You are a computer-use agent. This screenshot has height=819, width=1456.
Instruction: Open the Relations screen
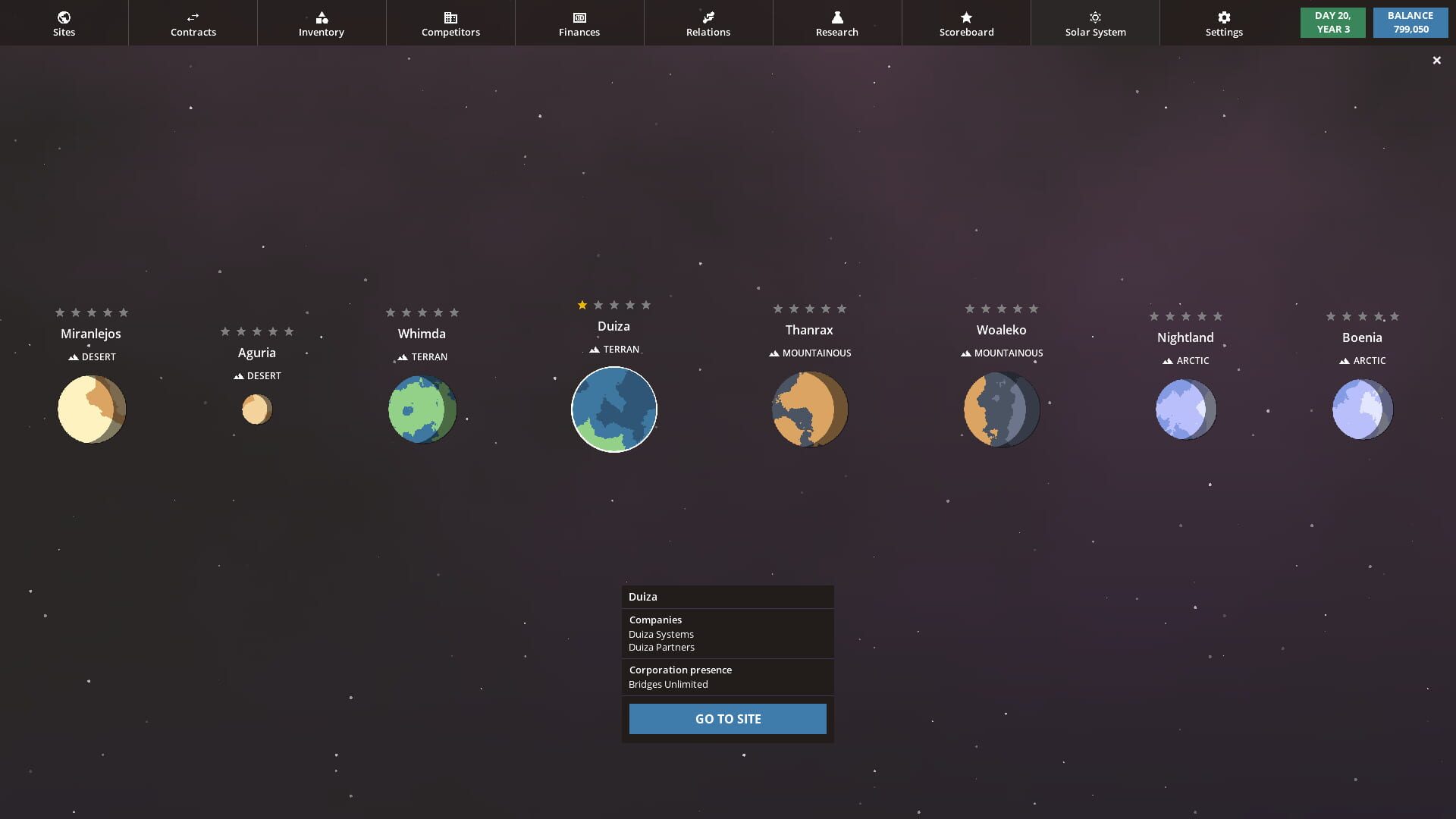(708, 23)
